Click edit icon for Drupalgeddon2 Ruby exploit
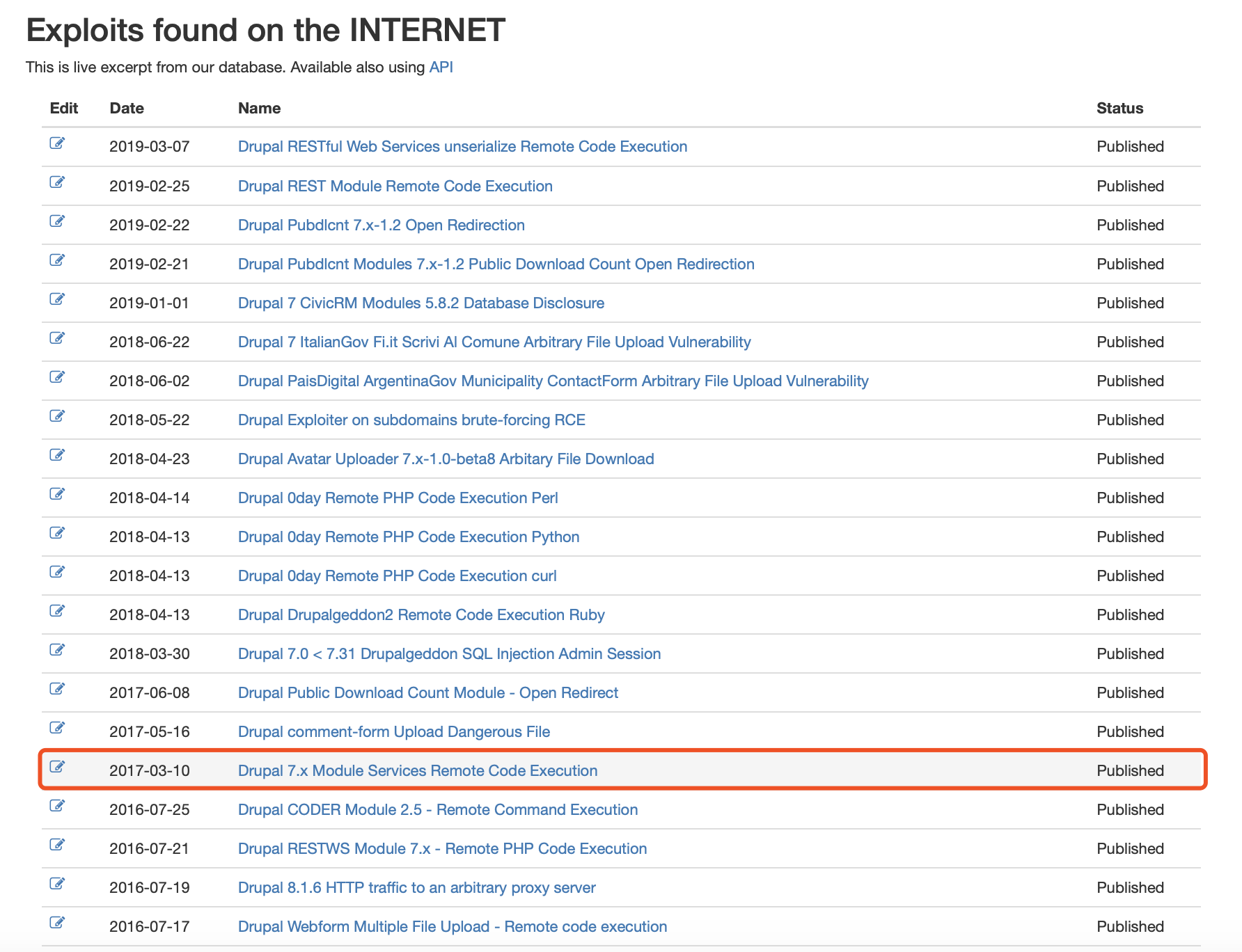This screenshot has width=1242, height=952. click(57, 611)
